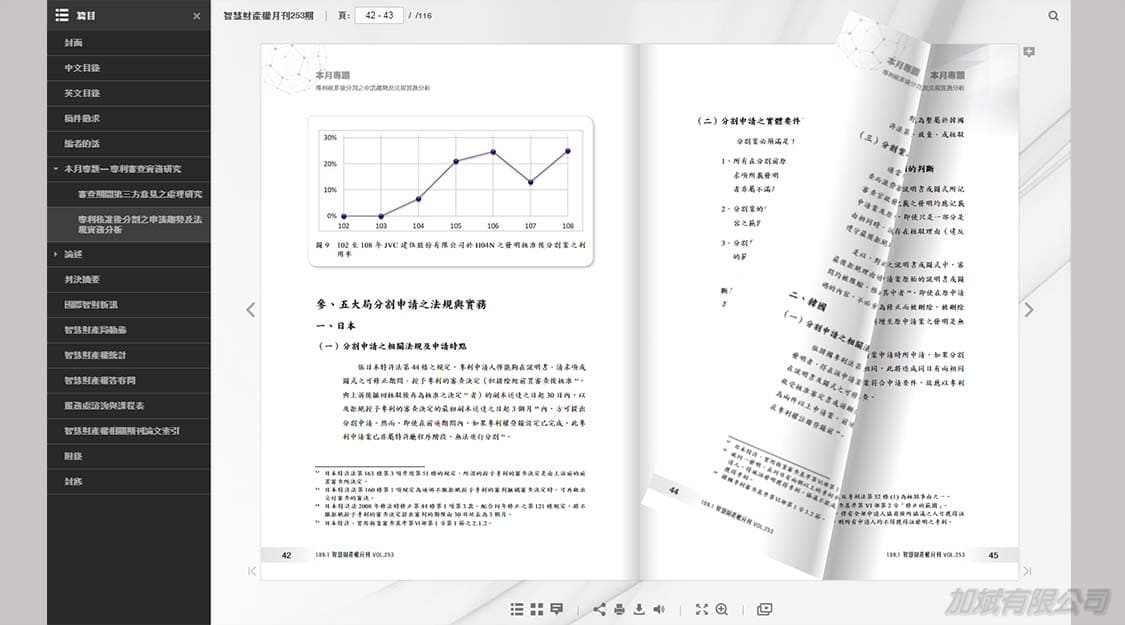Open the notes/comments icon in bottom toolbar
Viewport: 1125px width, 625px height.
click(557, 609)
